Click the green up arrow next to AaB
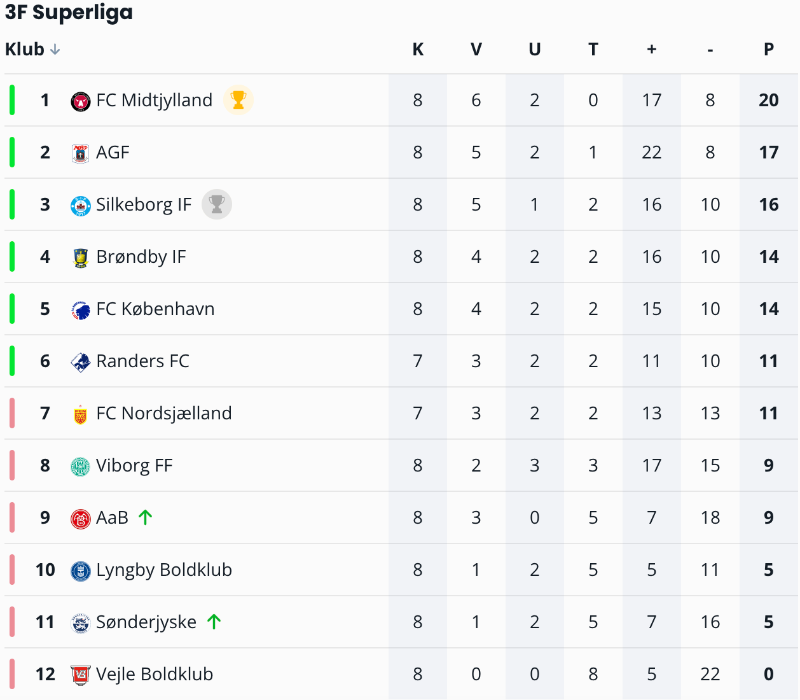 point(146,517)
